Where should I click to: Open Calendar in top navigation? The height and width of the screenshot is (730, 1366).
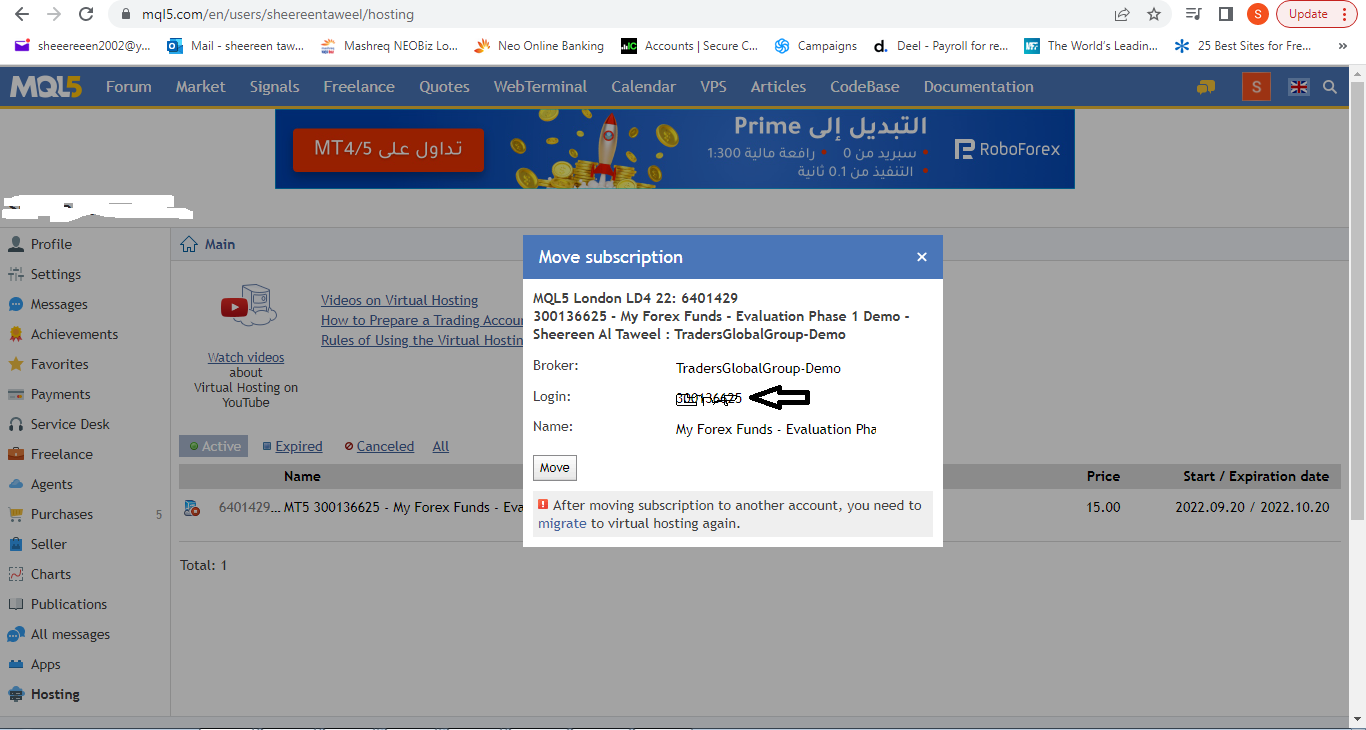644,87
